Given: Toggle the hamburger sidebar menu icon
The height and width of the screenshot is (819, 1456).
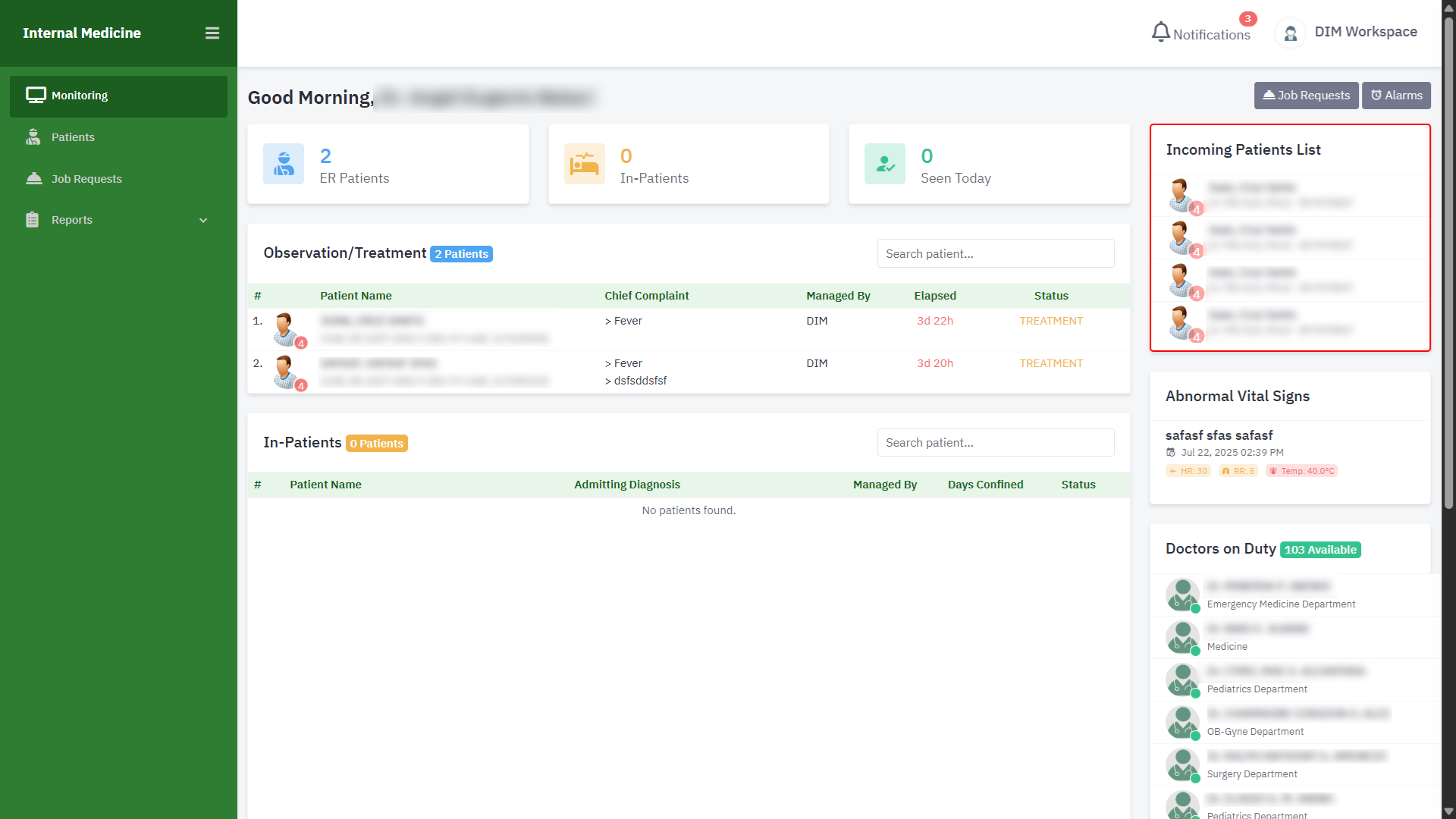Looking at the screenshot, I should click(212, 33).
